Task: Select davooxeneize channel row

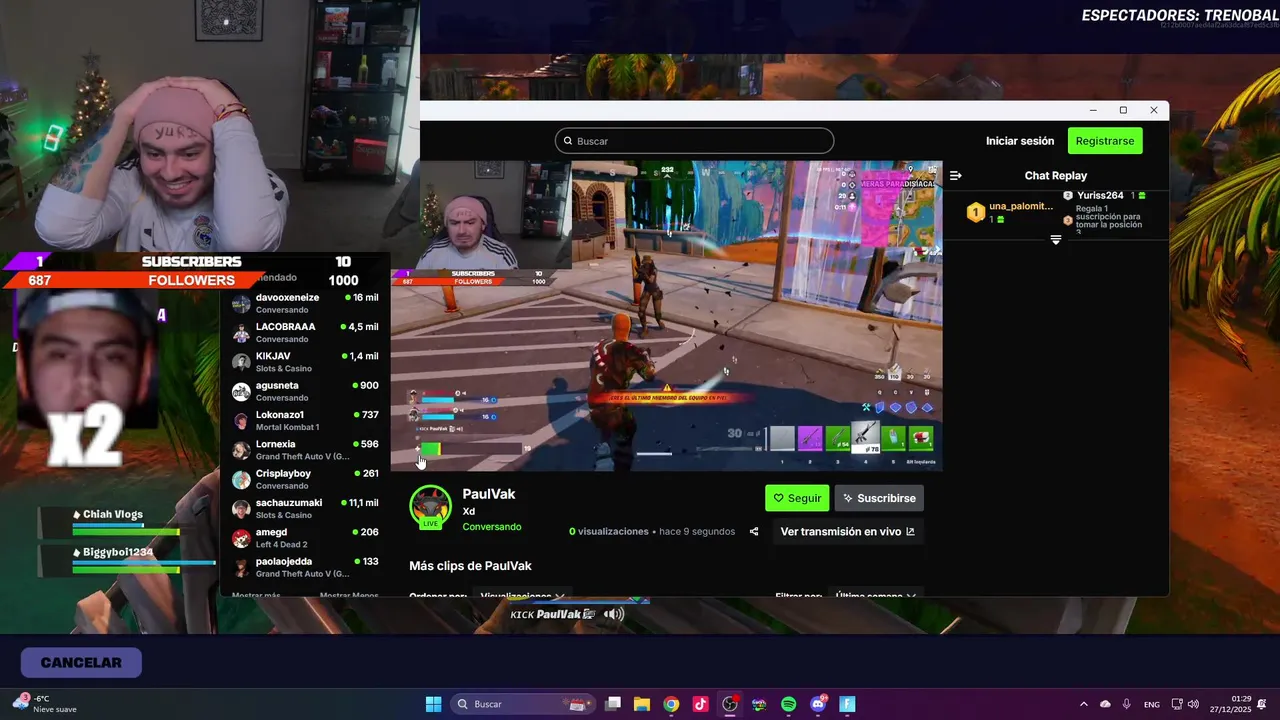Action: click(x=304, y=303)
